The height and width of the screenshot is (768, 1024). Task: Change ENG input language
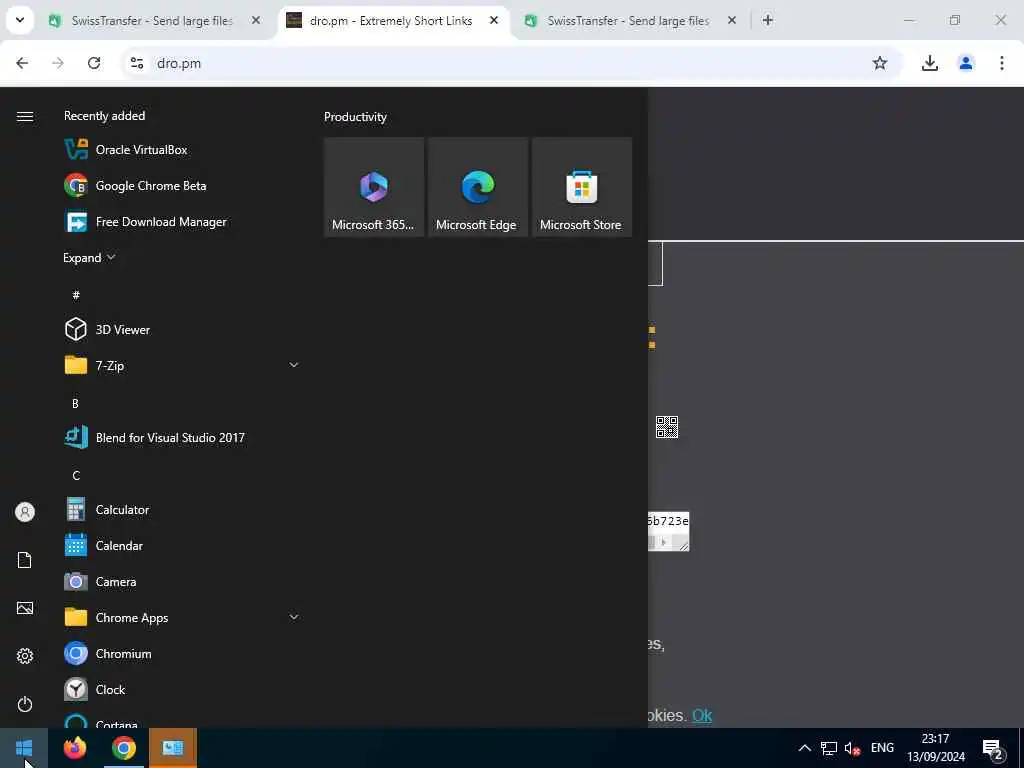coord(882,748)
